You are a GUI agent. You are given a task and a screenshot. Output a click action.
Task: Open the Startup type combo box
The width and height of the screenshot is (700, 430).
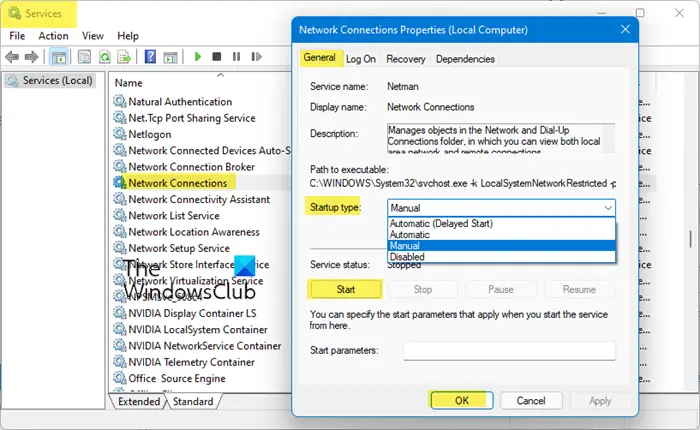pyautogui.click(x=501, y=208)
